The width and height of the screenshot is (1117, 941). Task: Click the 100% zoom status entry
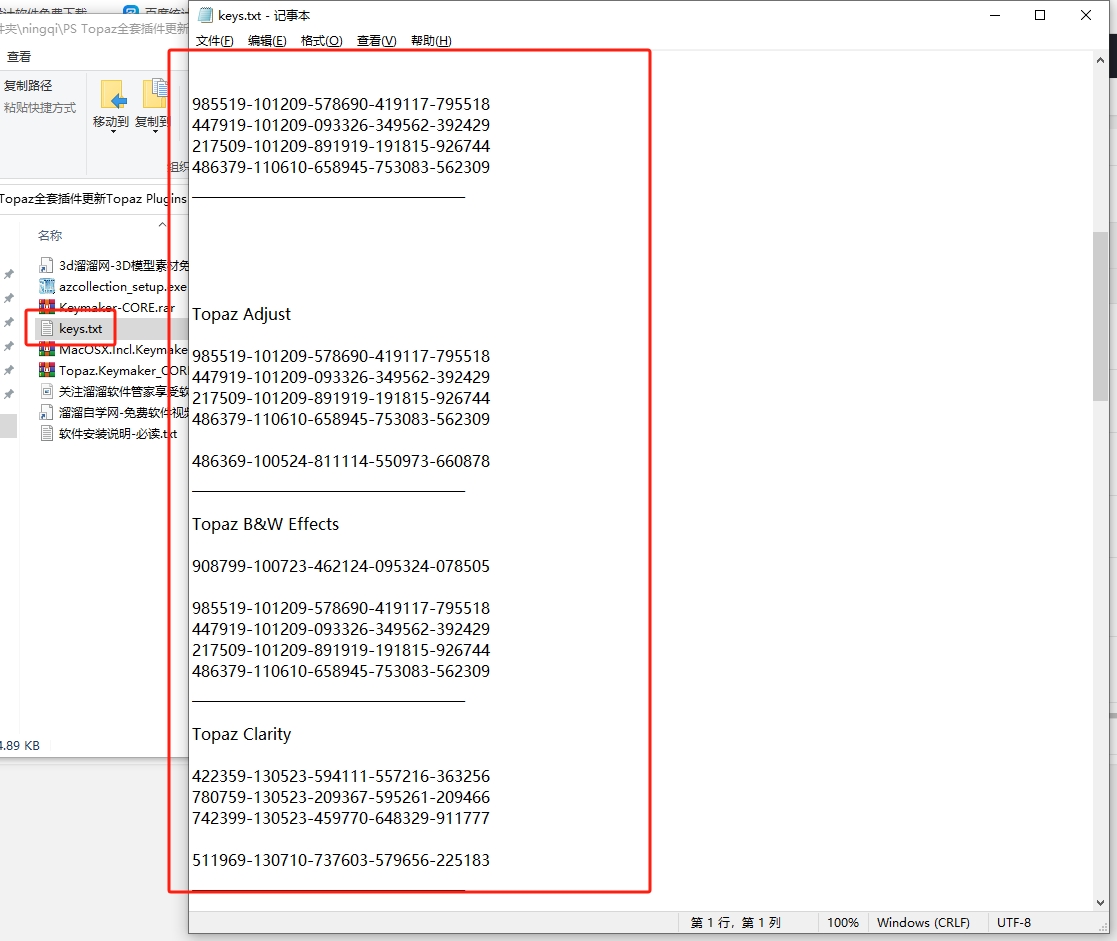point(843,922)
